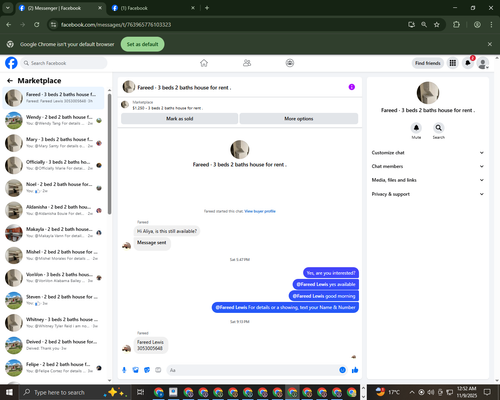This screenshot has width=500, height=400.
Task: Expand Media, files and links section
Action: [428, 180]
